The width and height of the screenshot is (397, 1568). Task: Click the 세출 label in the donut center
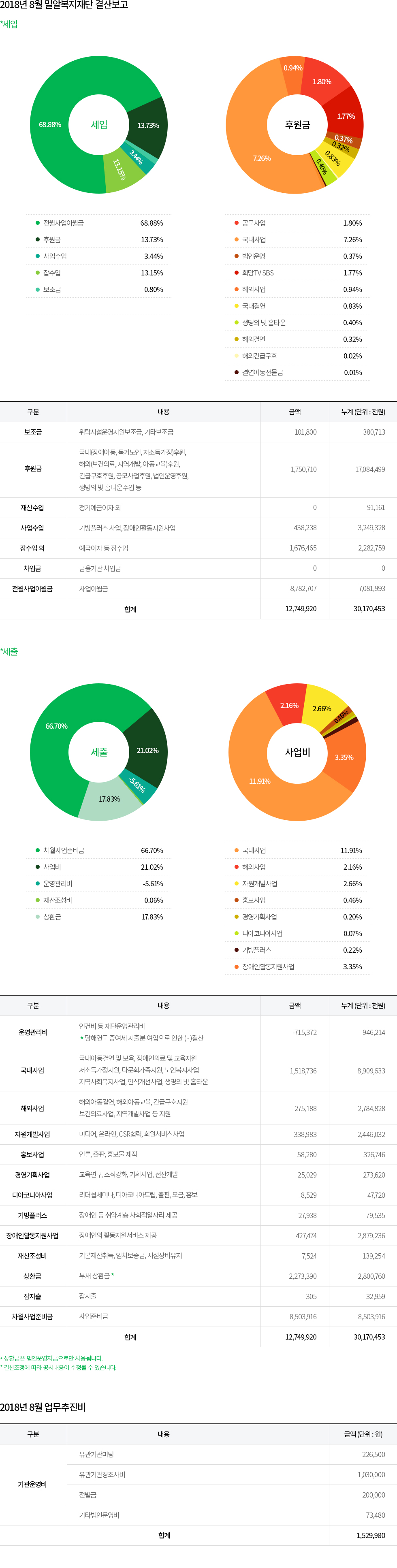[99, 752]
